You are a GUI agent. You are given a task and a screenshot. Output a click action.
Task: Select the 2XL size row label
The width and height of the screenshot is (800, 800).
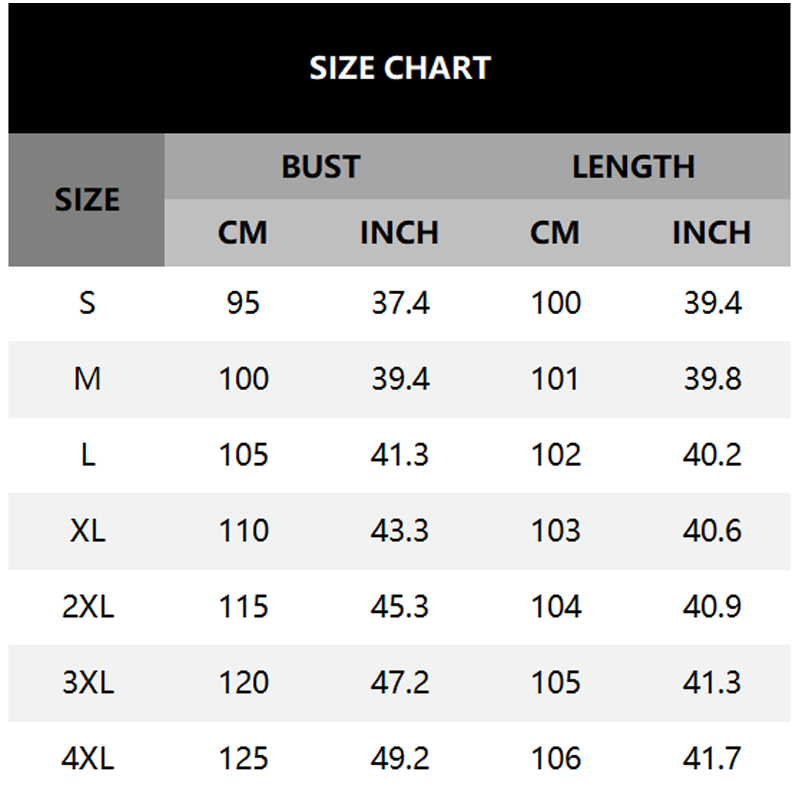tap(87, 607)
